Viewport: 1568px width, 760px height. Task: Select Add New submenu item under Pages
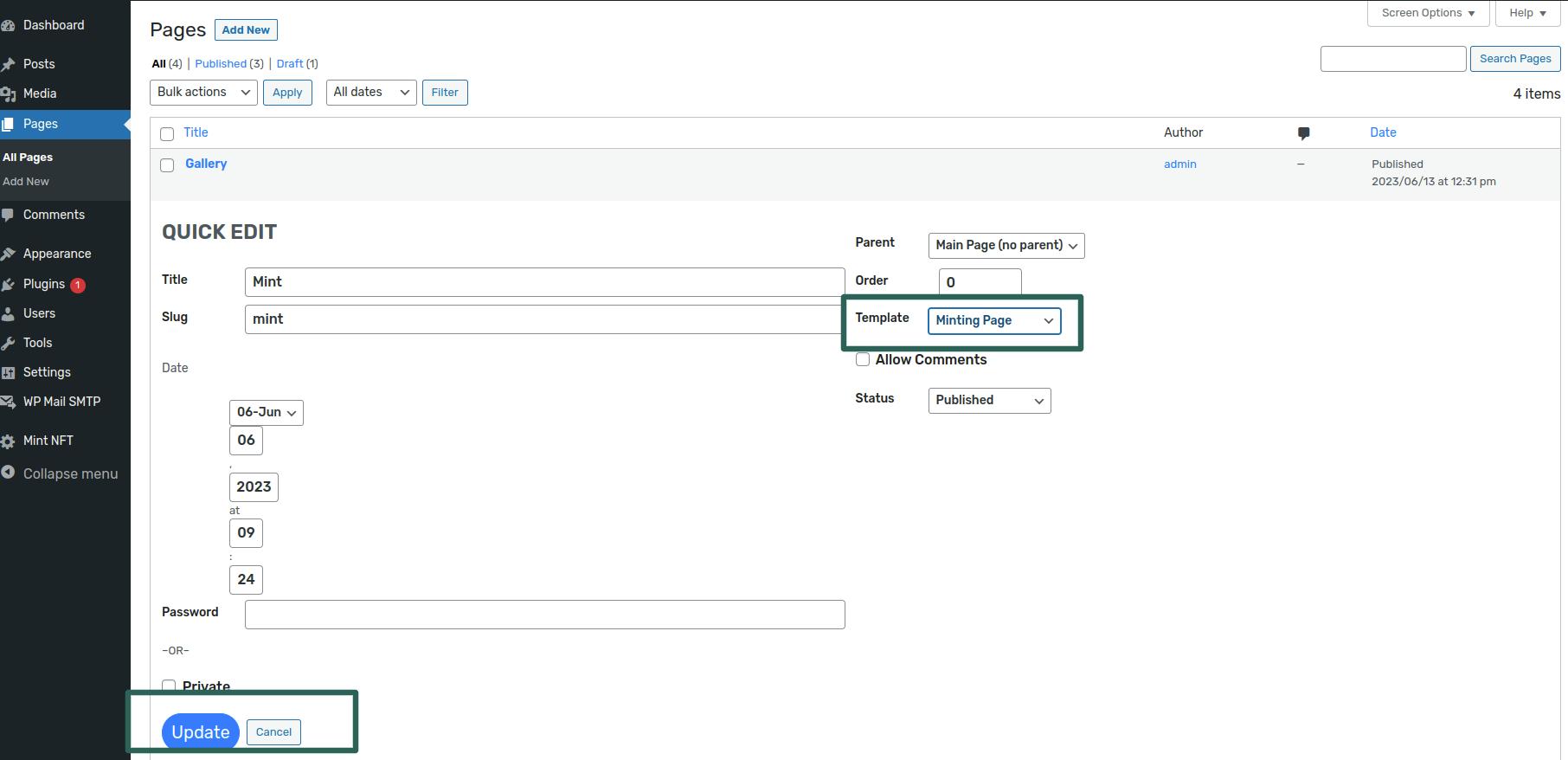pos(26,181)
